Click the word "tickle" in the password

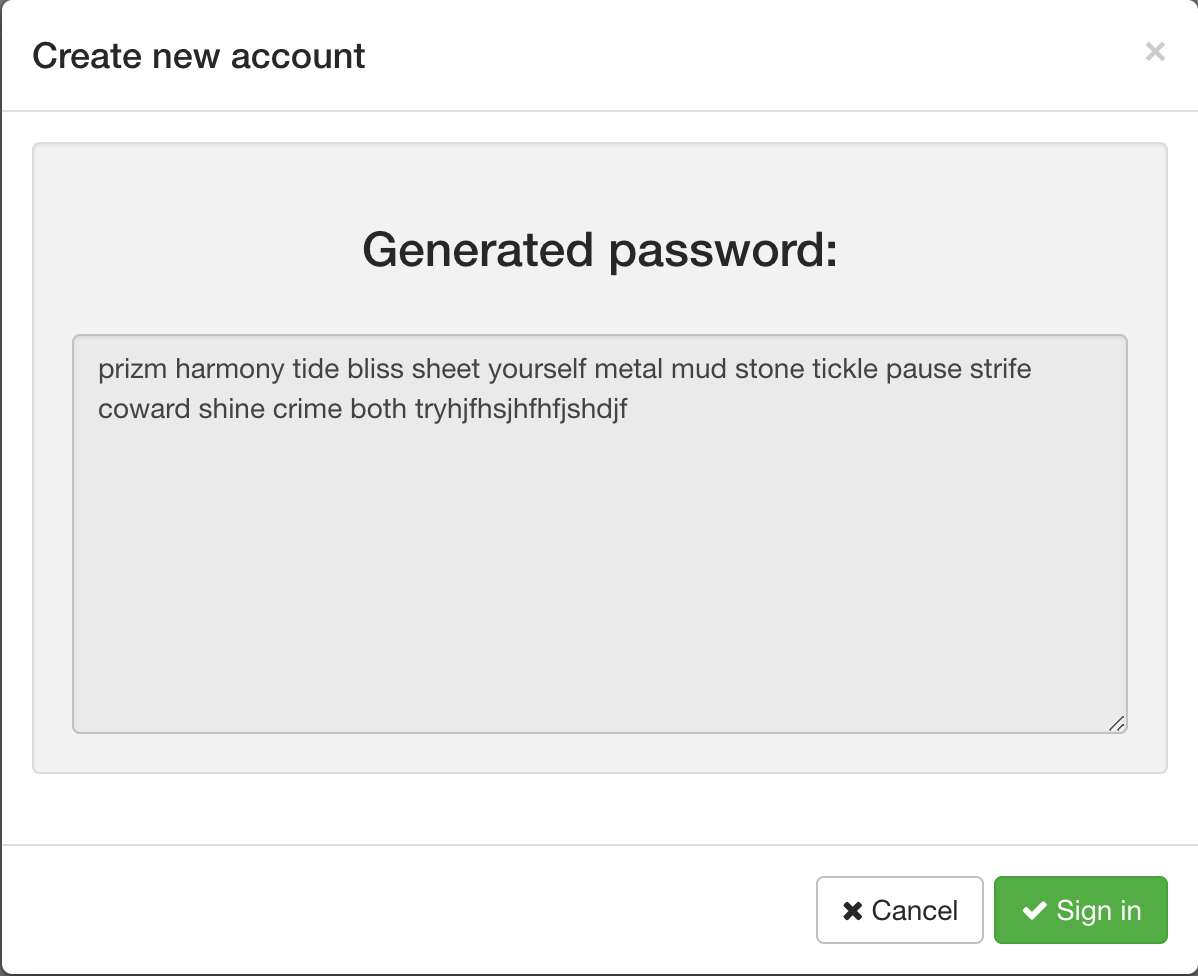point(845,369)
